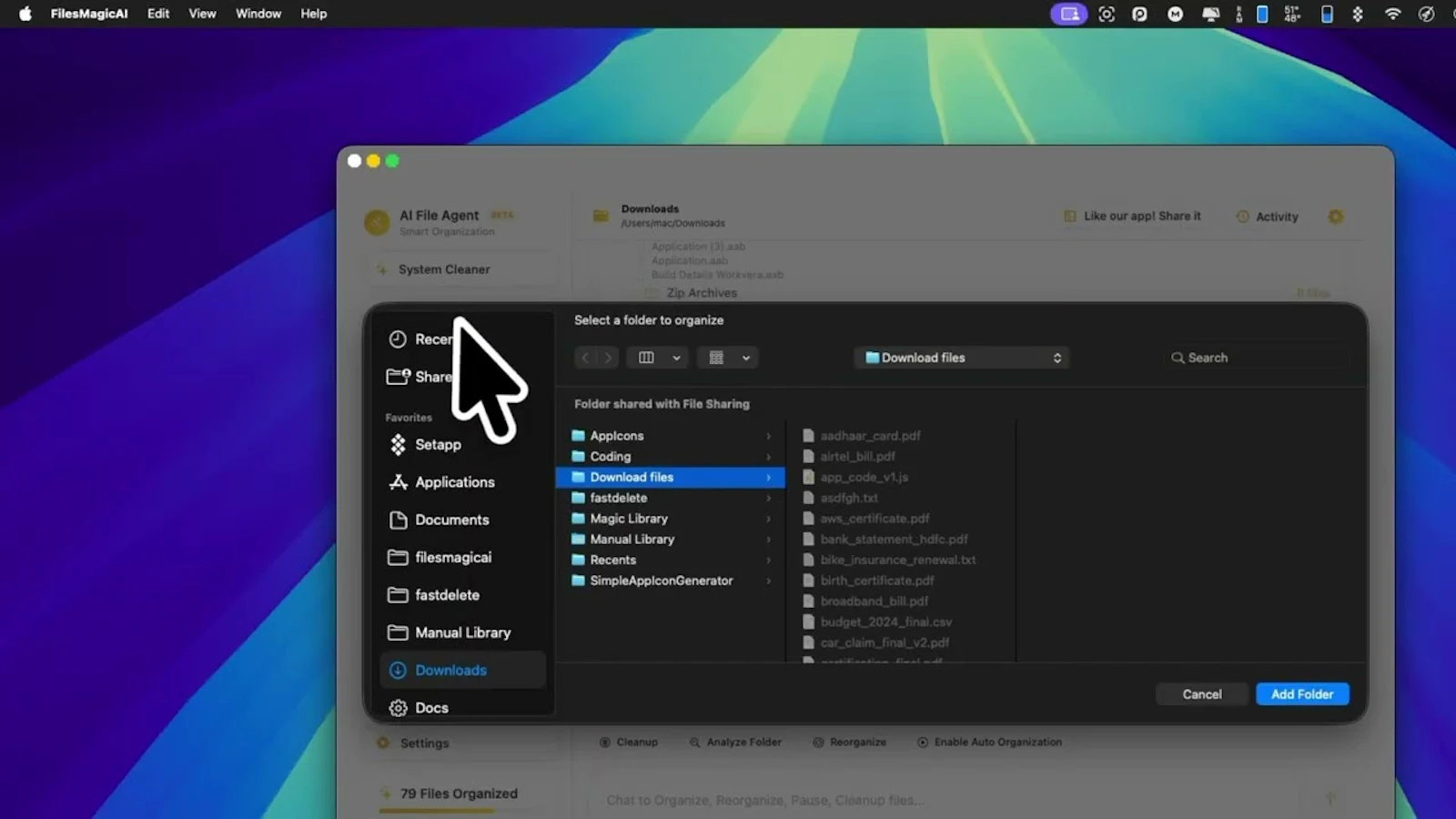Select the AppIcons folder

pyautogui.click(x=671, y=436)
